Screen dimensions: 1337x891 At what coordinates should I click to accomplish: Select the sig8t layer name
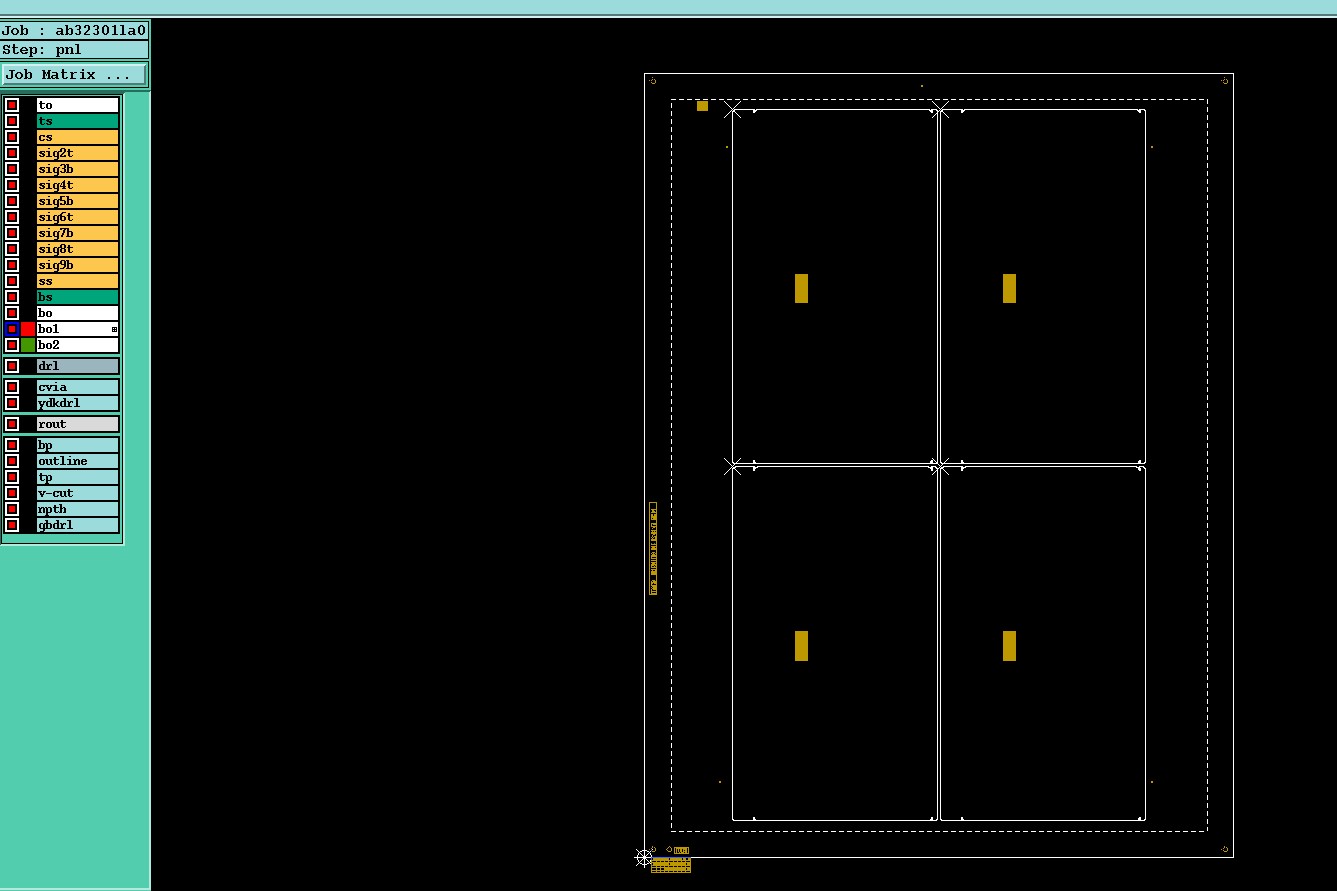coord(78,249)
